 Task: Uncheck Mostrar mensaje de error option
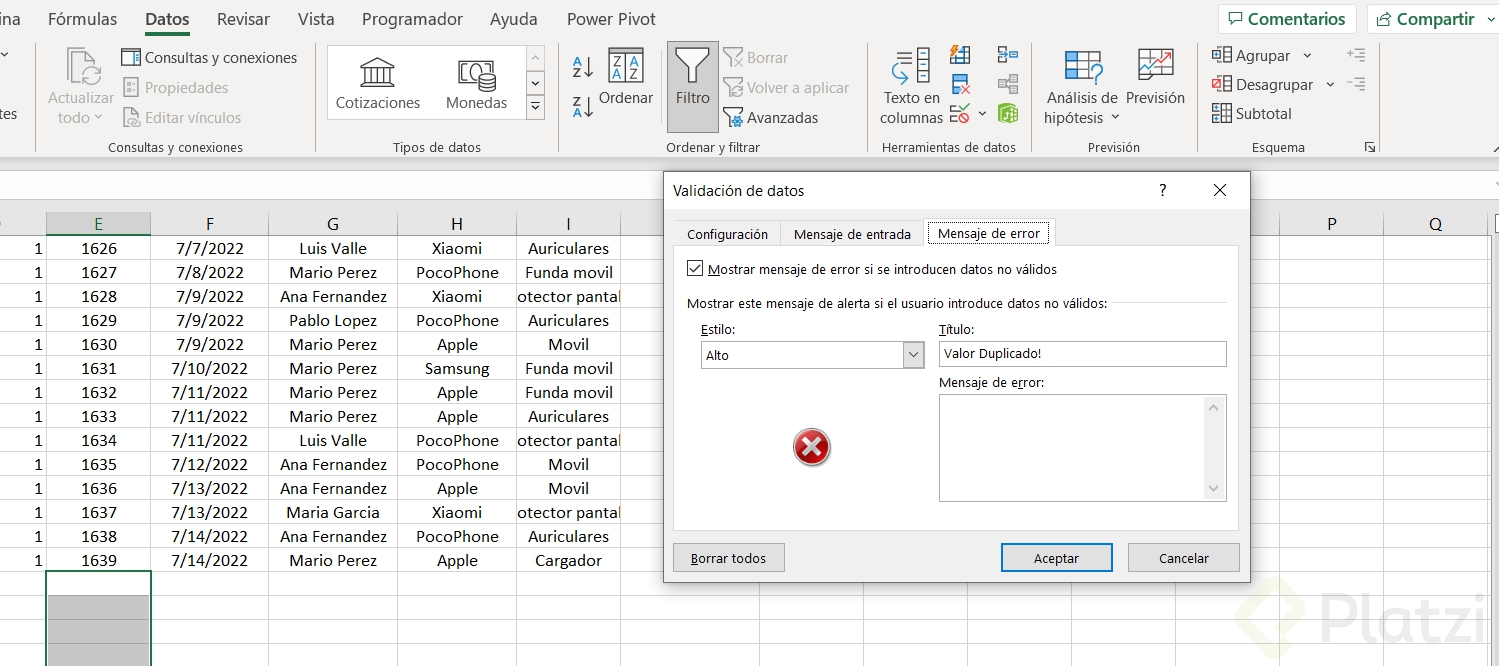point(695,268)
